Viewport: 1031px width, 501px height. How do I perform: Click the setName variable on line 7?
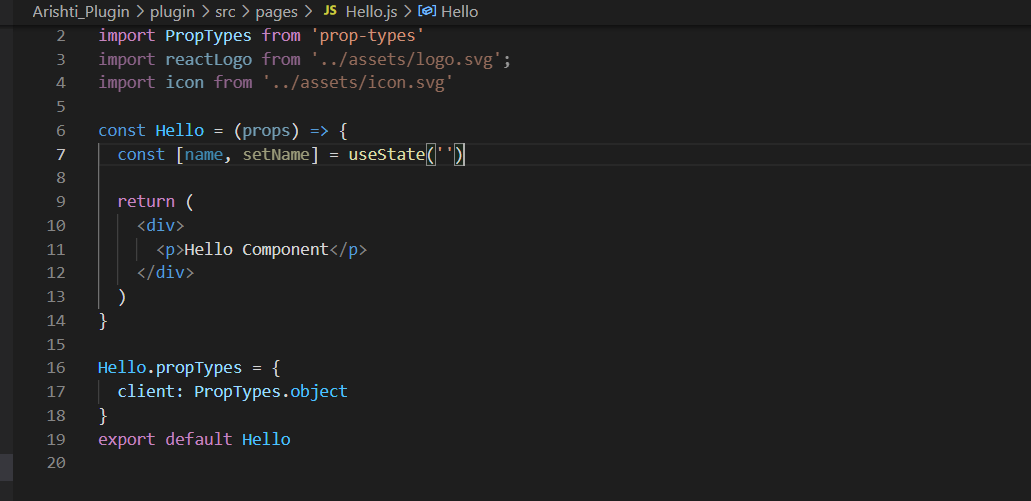point(276,155)
